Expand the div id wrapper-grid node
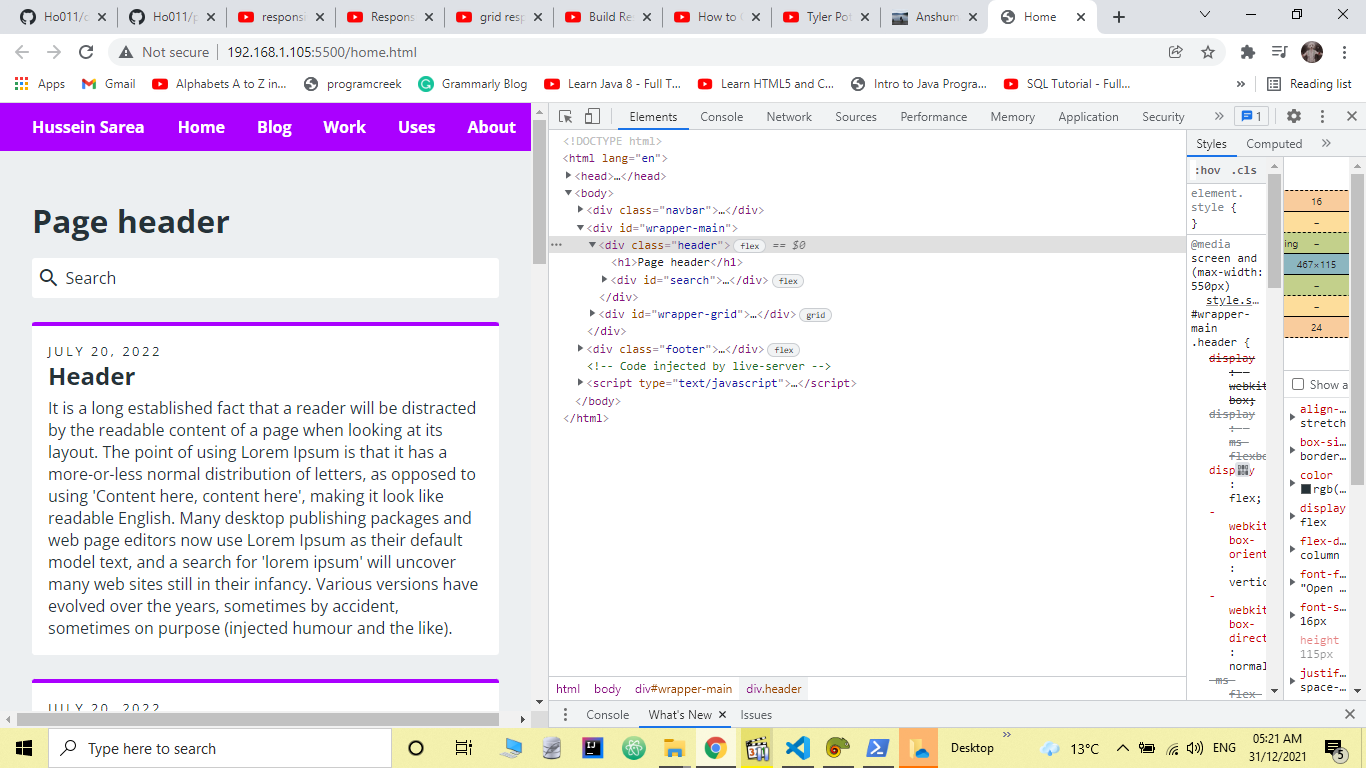 coord(593,314)
